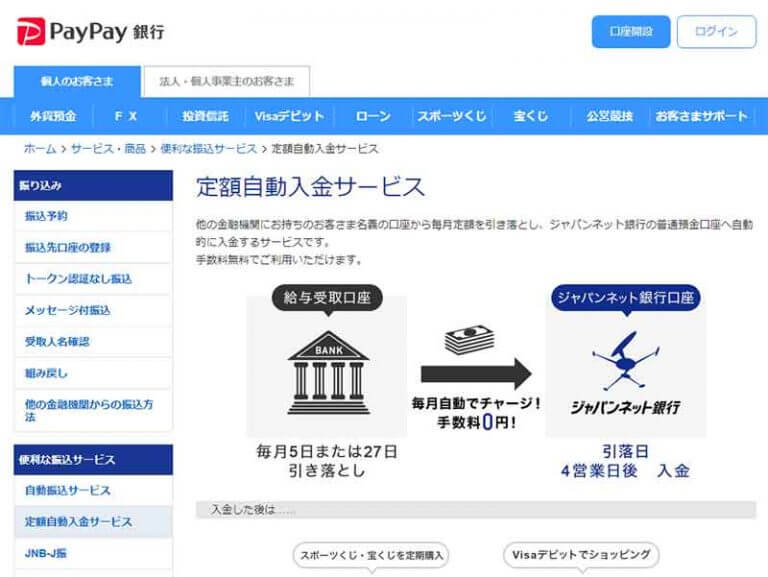Click Visaデビットでショッピング speech bubble

pos(581,555)
